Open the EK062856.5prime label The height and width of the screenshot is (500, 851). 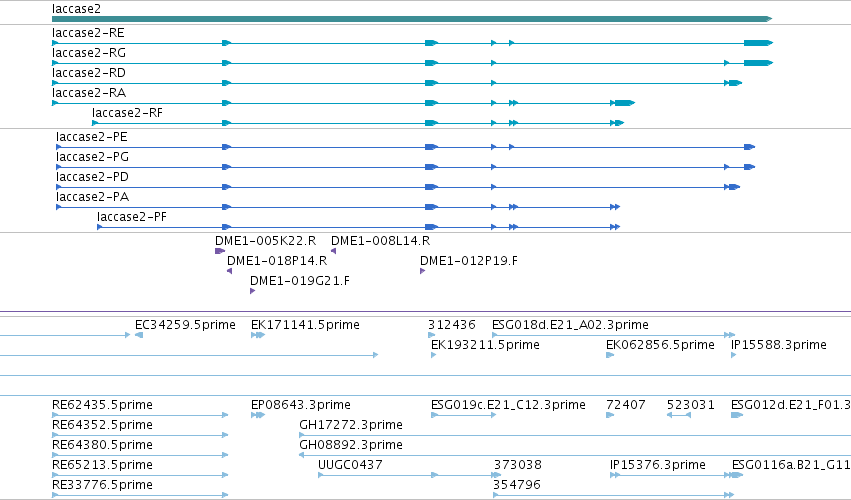(660, 345)
